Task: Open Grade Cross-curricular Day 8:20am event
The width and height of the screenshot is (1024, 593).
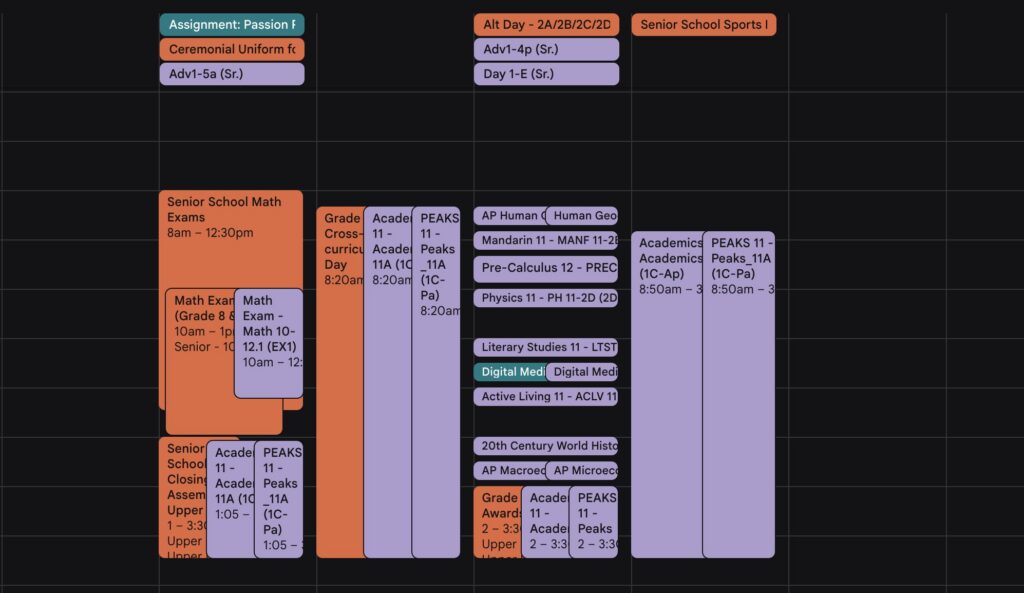Action: (x=340, y=382)
